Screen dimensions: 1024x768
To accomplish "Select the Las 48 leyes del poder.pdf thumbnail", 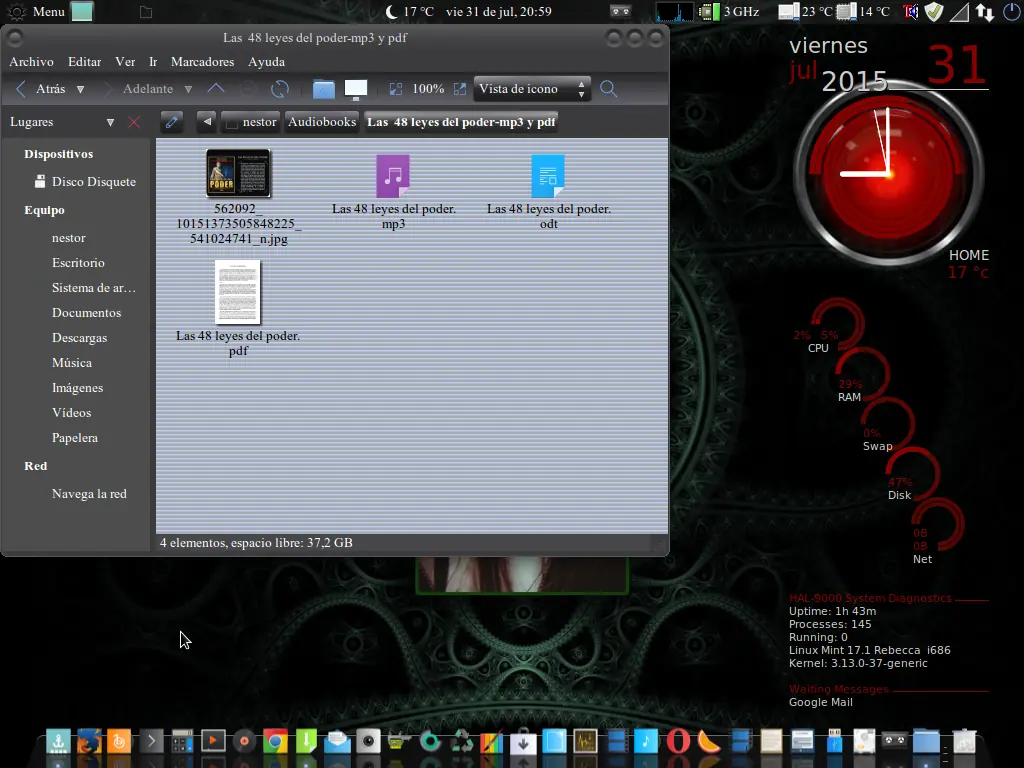I will [238, 292].
